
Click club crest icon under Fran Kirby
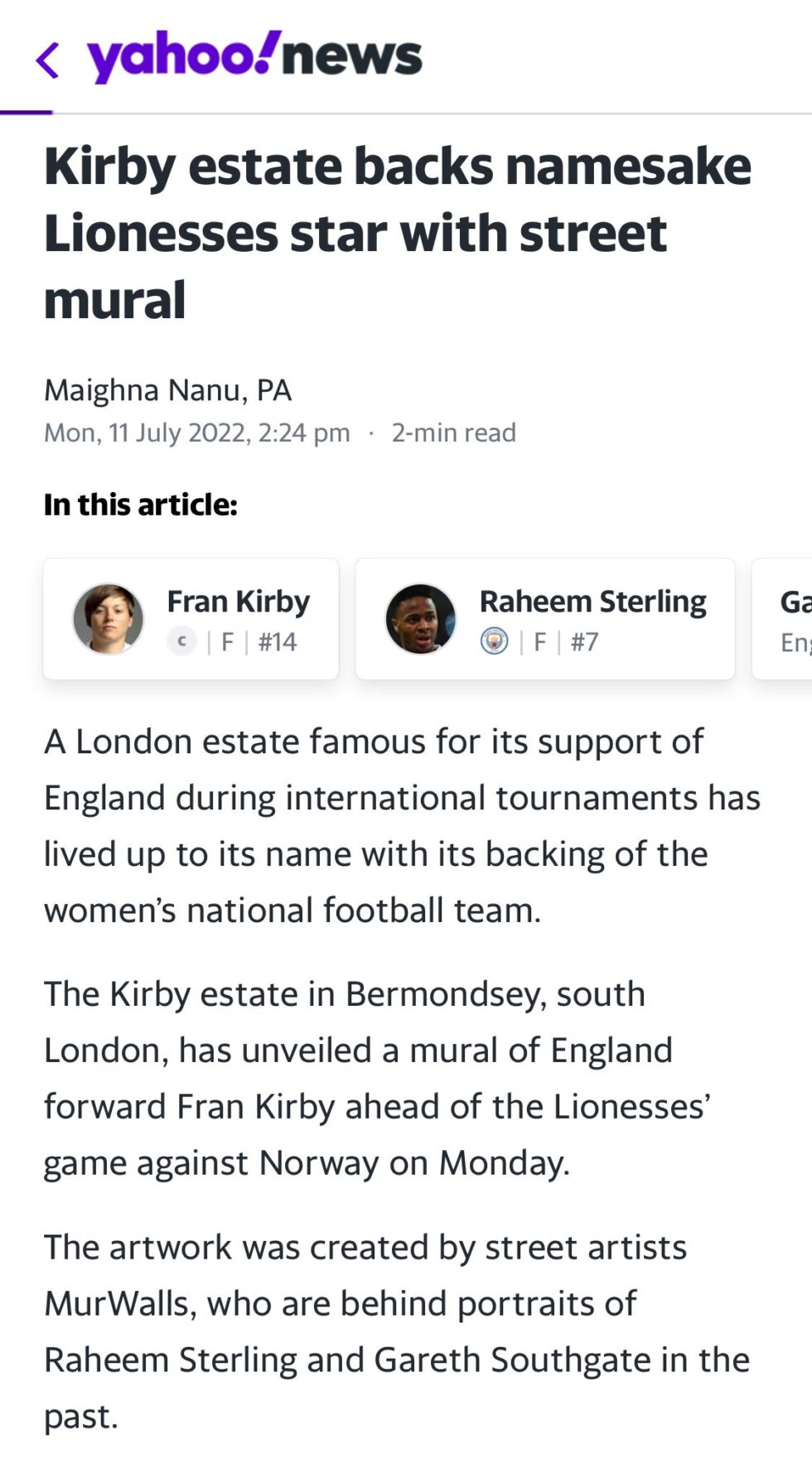181,641
